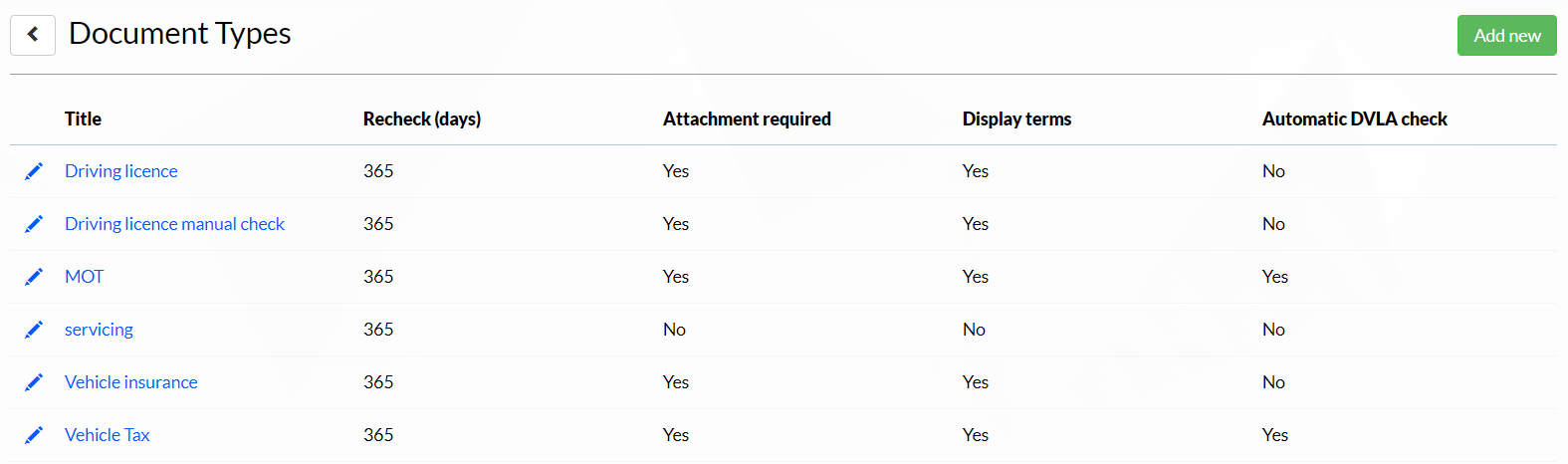Viewport: 1568px width, 464px height.
Task: Click pencil icon for Vehicle insurance
Action: coord(34,382)
